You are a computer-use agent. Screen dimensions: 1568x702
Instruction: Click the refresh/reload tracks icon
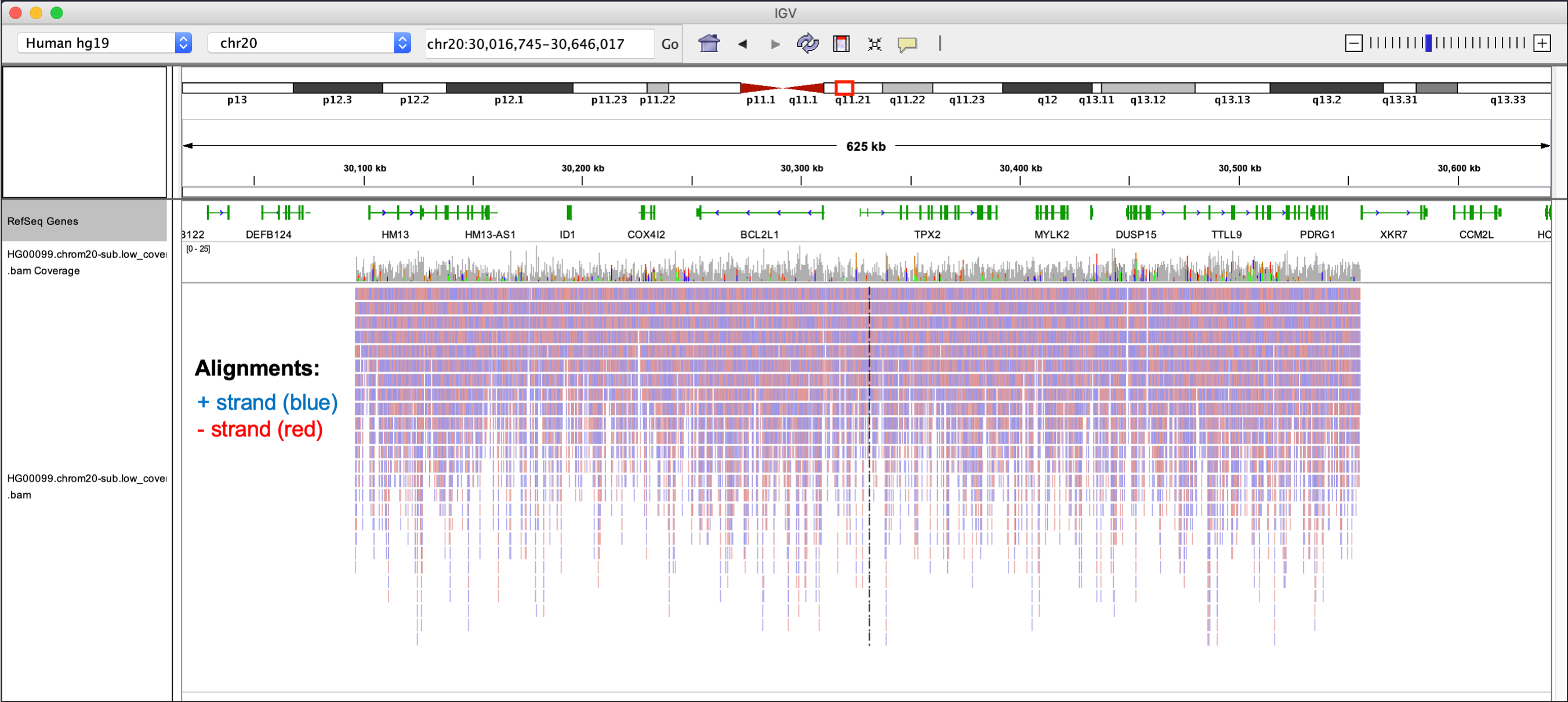(807, 44)
